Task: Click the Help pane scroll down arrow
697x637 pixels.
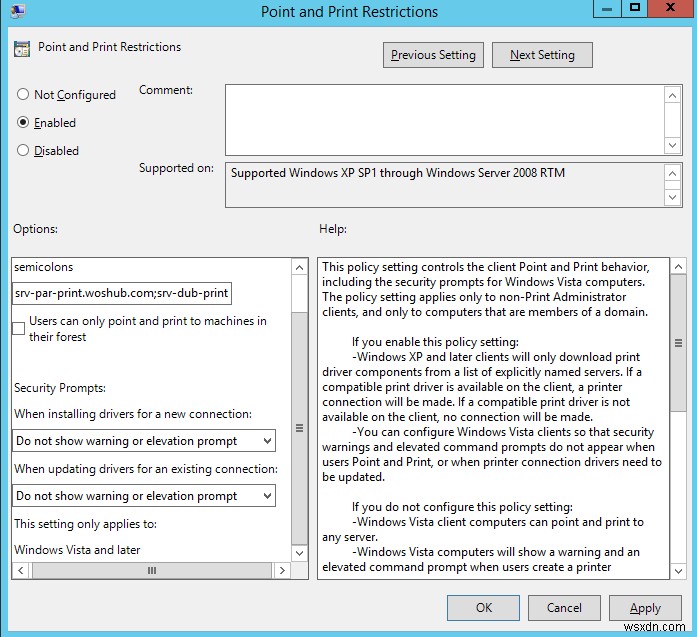Action: point(678,571)
